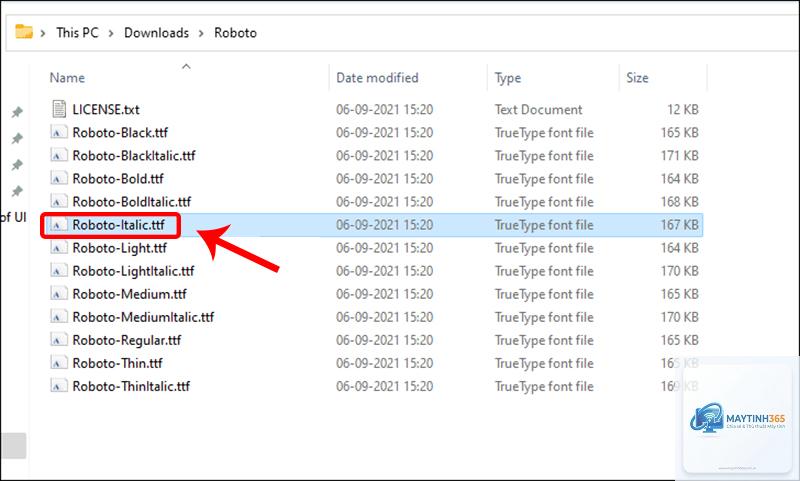
Task: Sort files by Date modified column
Action: (x=377, y=78)
